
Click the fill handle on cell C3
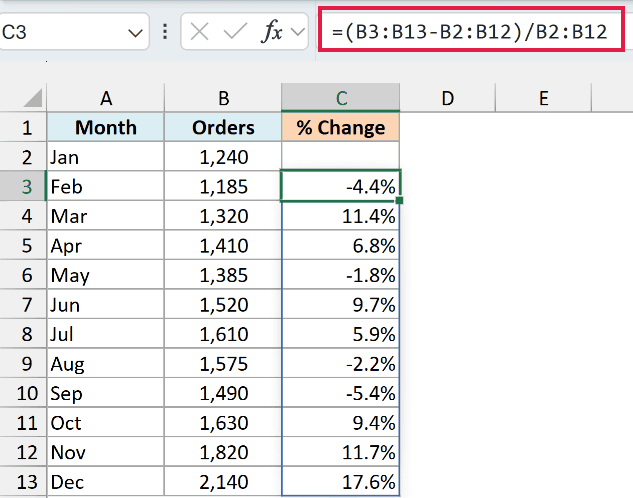tap(399, 200)
